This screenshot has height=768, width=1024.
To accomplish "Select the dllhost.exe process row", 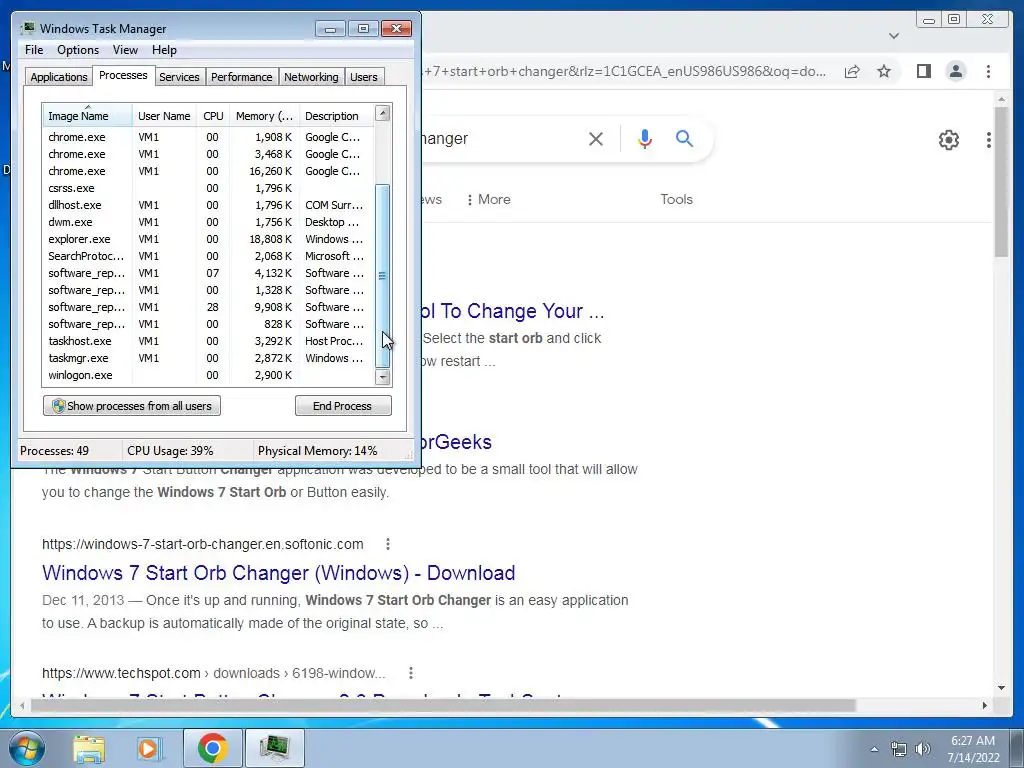I will pos(208,205).
